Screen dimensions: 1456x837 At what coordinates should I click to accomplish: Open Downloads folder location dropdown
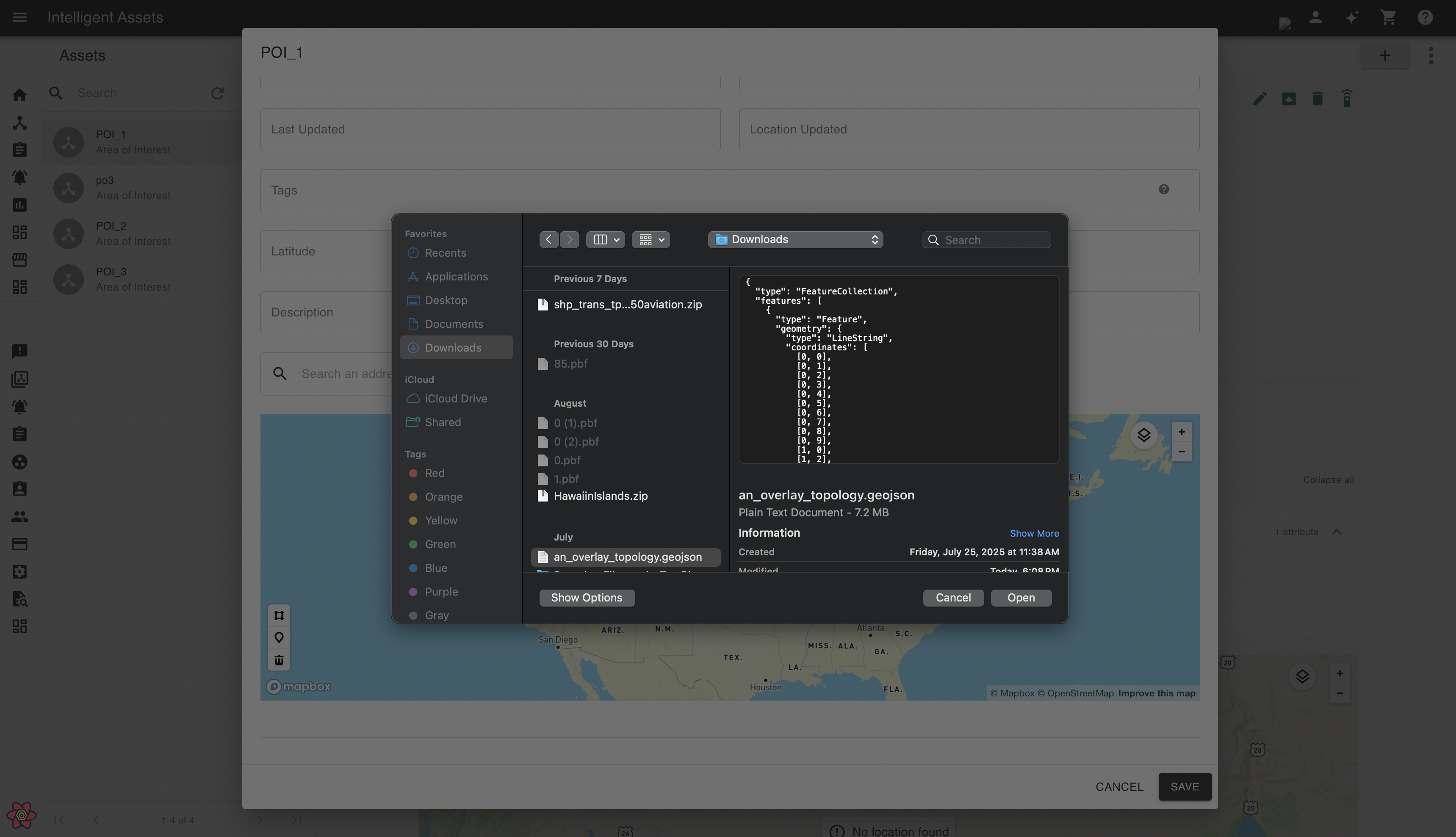(795, 240)
